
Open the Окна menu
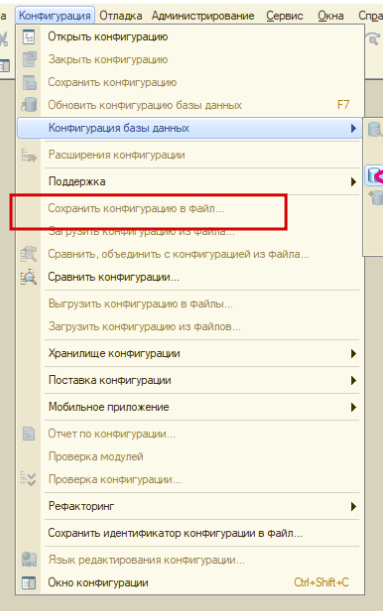click(330, 16)
